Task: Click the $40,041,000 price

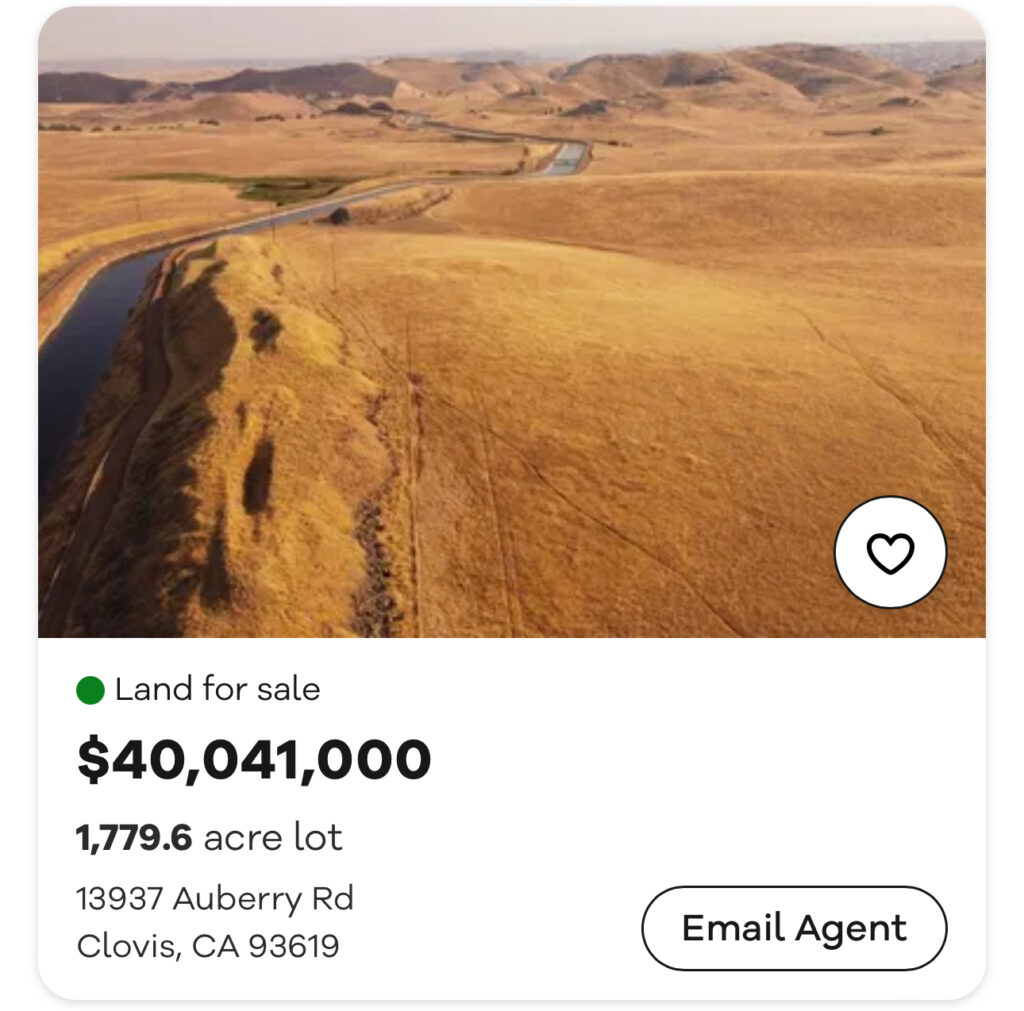Action: coord(254,760)
